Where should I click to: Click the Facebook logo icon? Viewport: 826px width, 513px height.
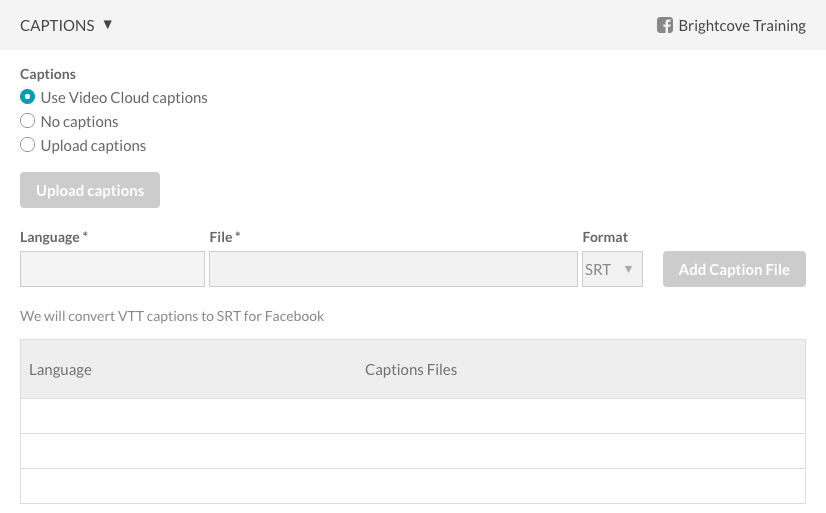pos(664,25)
